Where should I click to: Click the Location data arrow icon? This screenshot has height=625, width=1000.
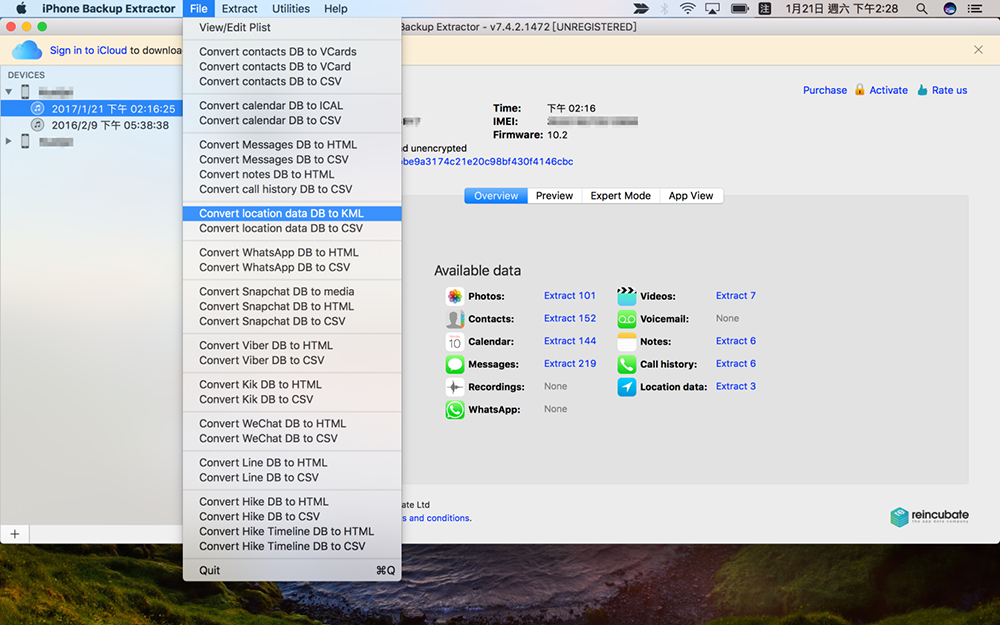(626, 387)
